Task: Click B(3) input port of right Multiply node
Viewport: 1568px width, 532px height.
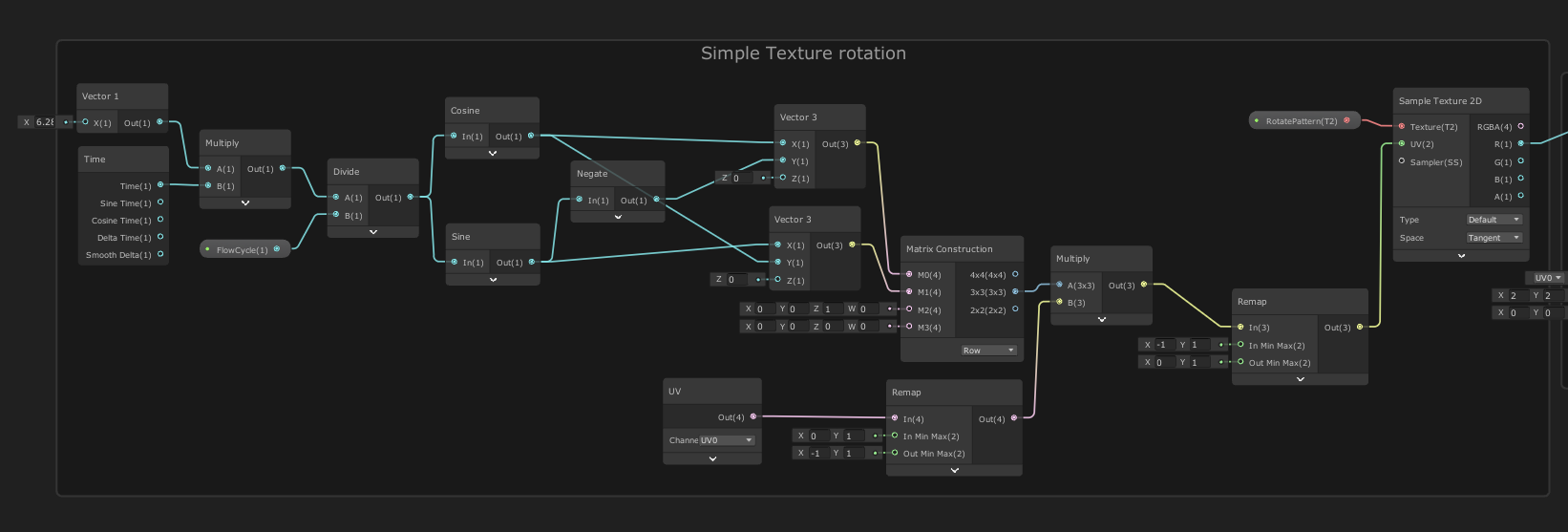Action: click(1059, 302)
